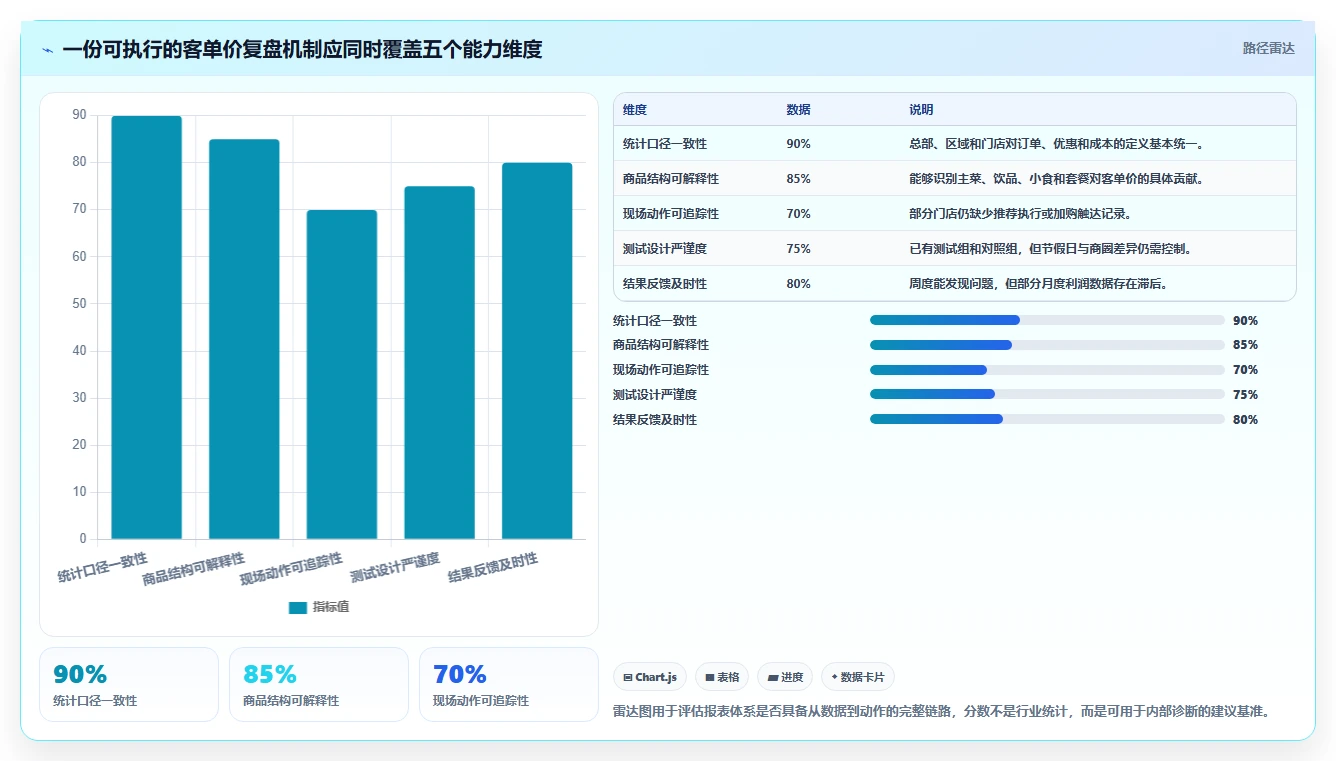The width and height of the screenshot is (1336, 761).
Task: Click description starting 总部、区域和门店
Action: tap(1058, 144)
